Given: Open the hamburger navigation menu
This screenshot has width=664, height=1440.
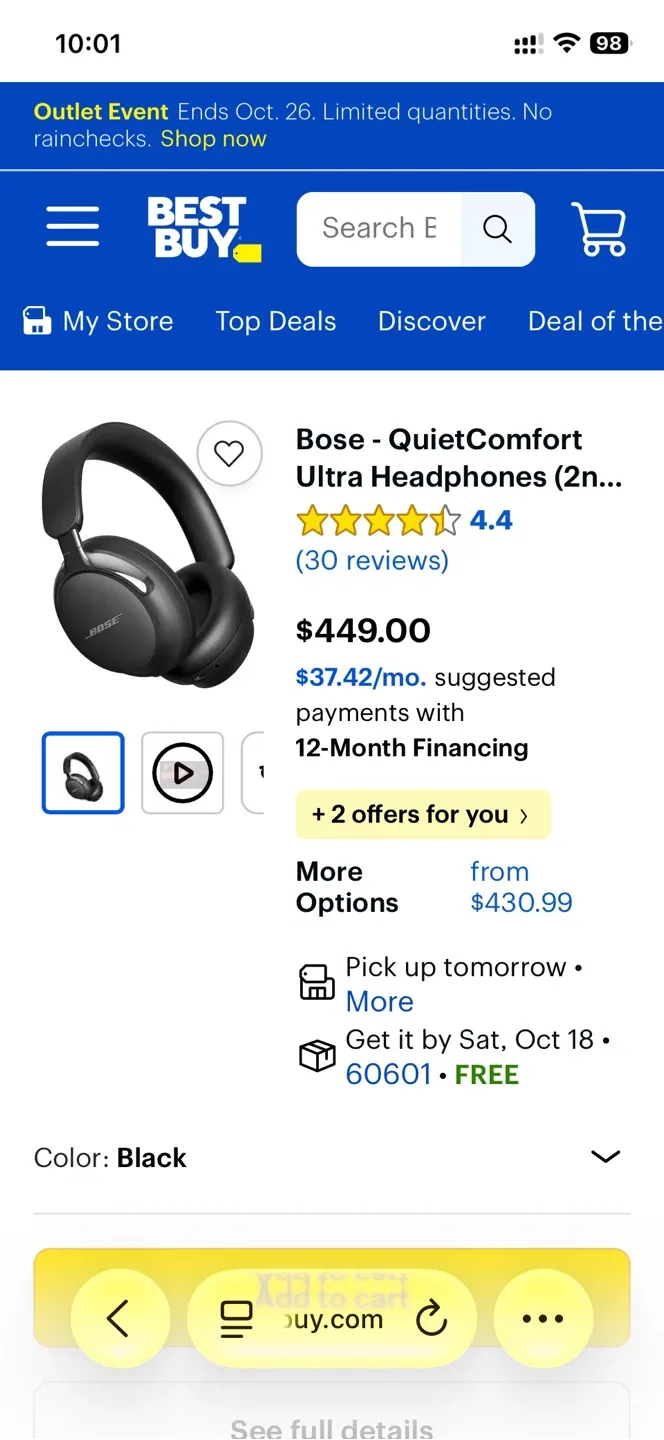Looking at the screenshot, I should [73, 227].
